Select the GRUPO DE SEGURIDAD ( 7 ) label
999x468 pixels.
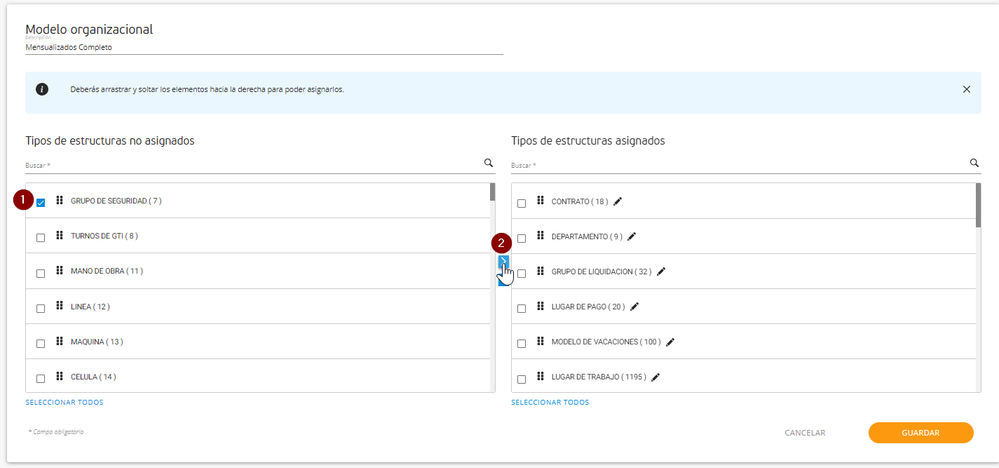(116, 201)
